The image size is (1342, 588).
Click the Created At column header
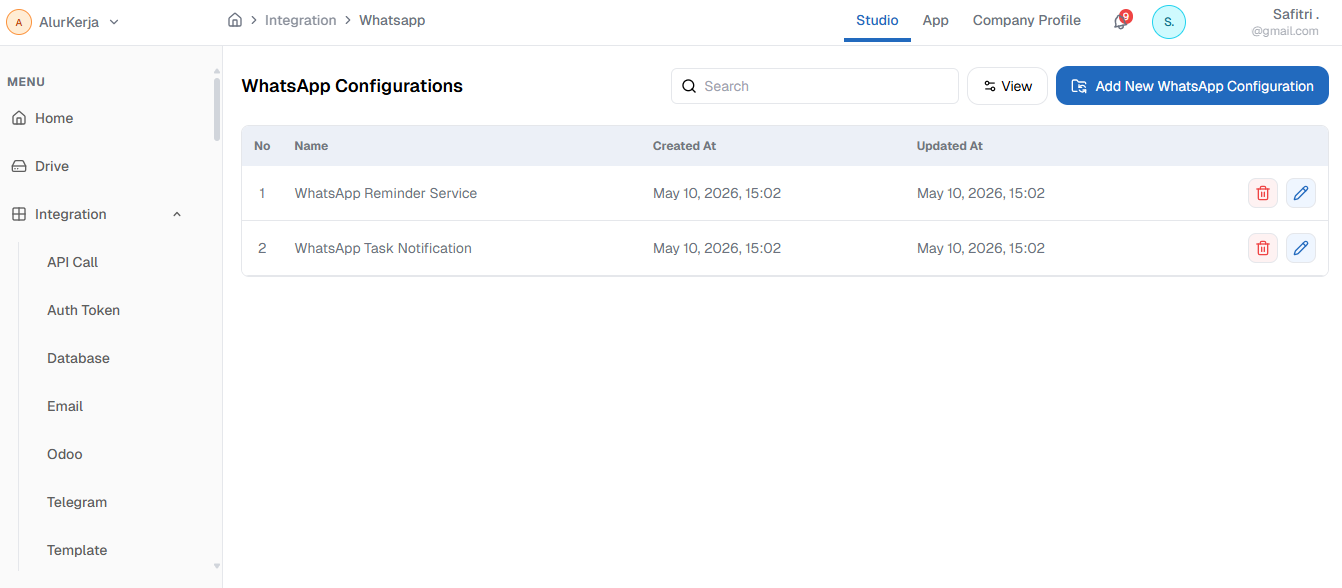684,146
